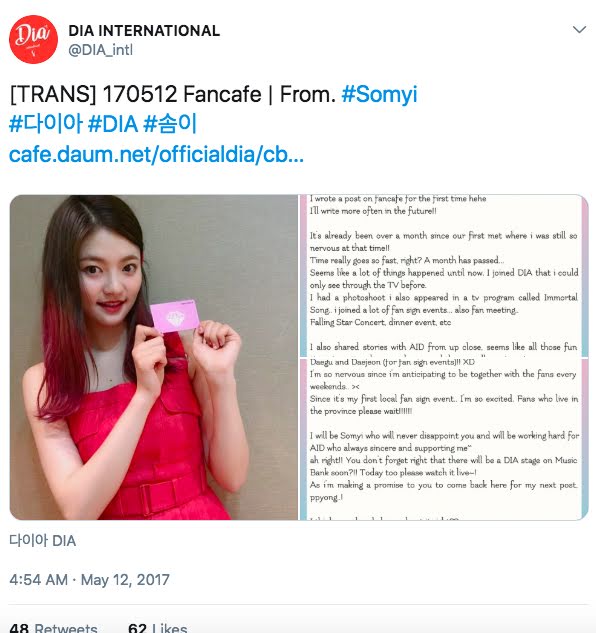Open the #다이아 hashtag

[46, 124]
